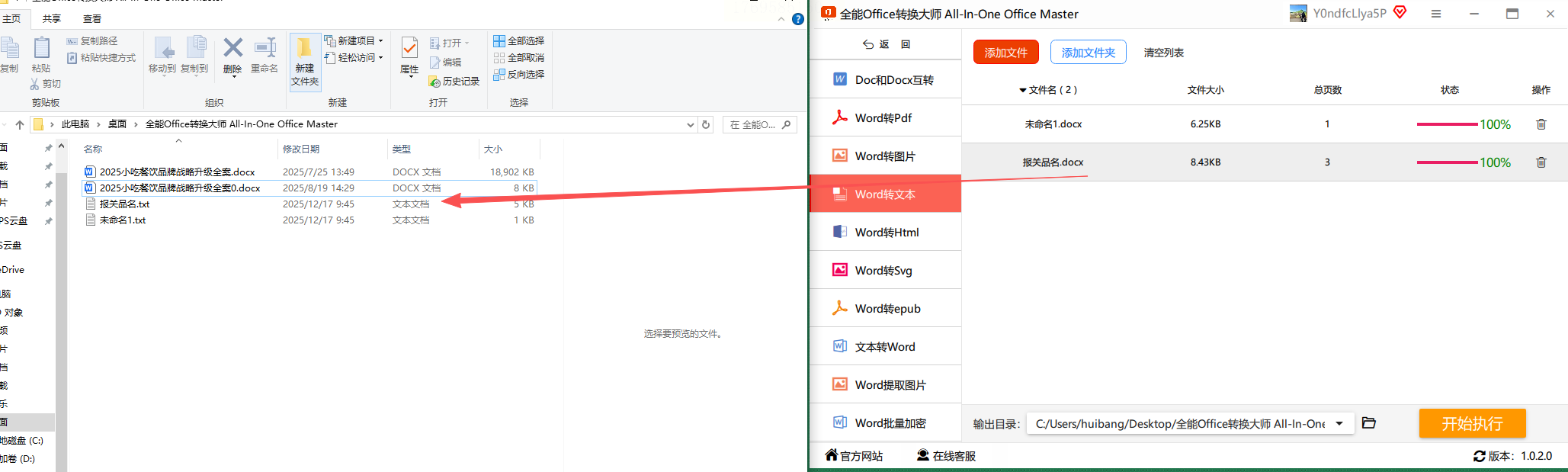Select the highlighted Word转文本 menu item

click(884, 194)
